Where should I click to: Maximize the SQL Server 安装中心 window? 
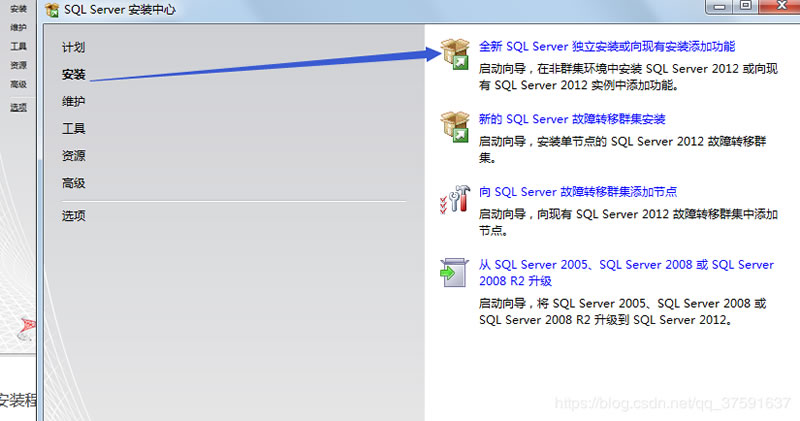point(745,7)
